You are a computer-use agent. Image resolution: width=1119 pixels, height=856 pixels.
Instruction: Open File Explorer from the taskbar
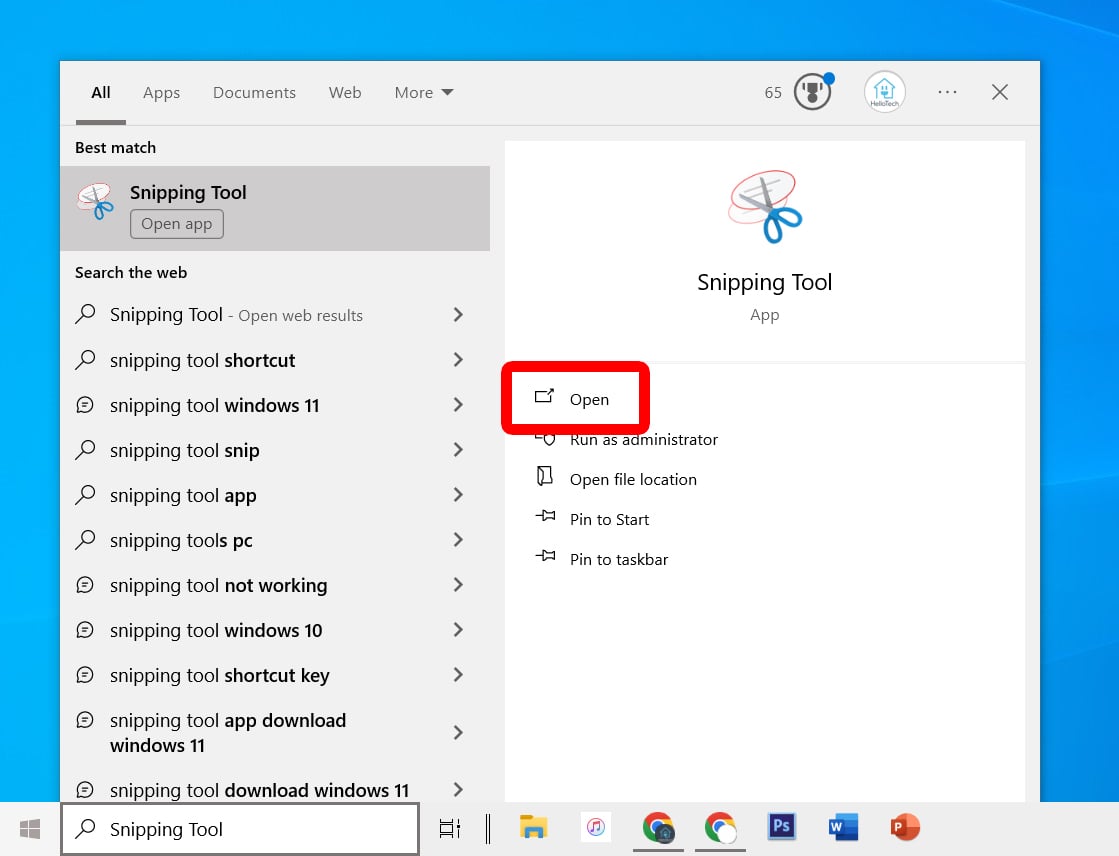[x=533, y=828]
